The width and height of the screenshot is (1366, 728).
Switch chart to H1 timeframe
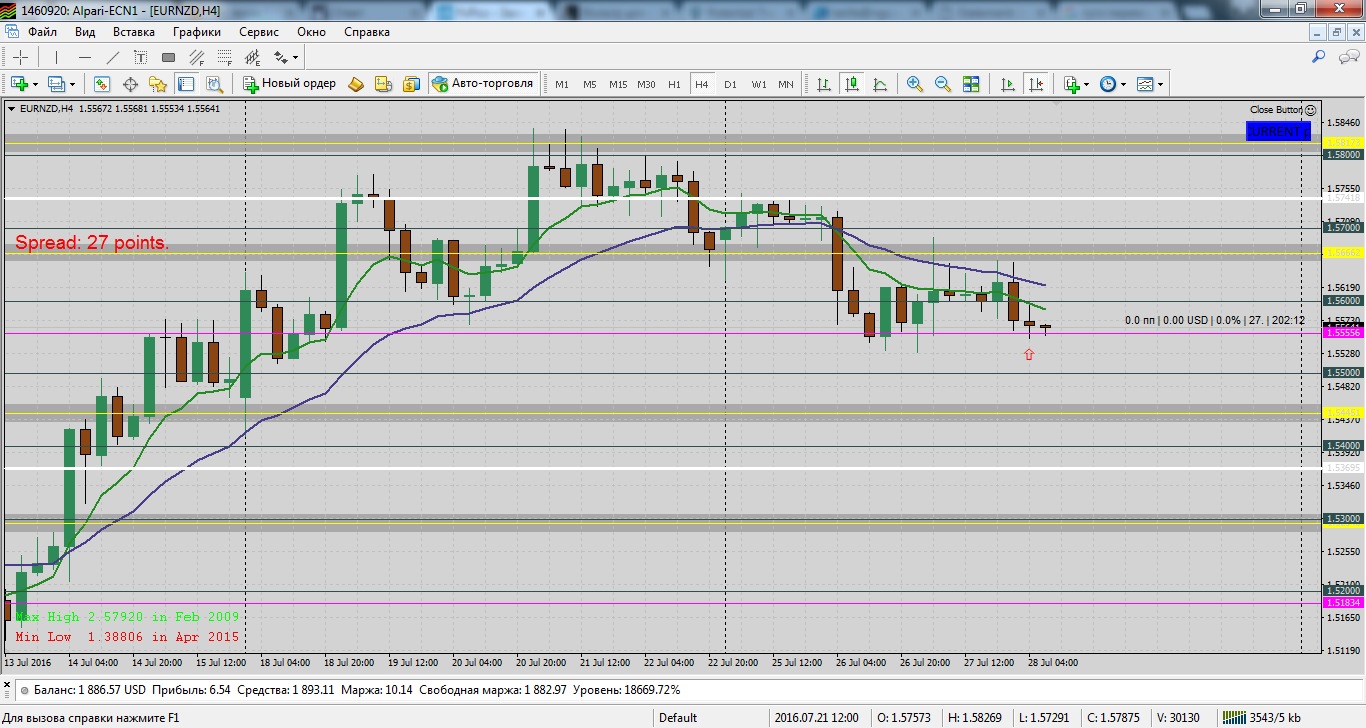(x=674, y=84)
